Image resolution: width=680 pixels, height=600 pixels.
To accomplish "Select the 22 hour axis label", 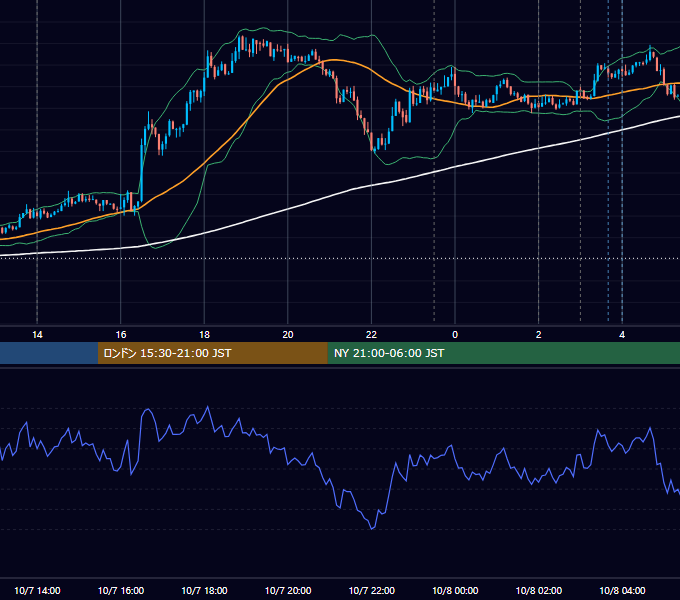I will pos(371,335).
